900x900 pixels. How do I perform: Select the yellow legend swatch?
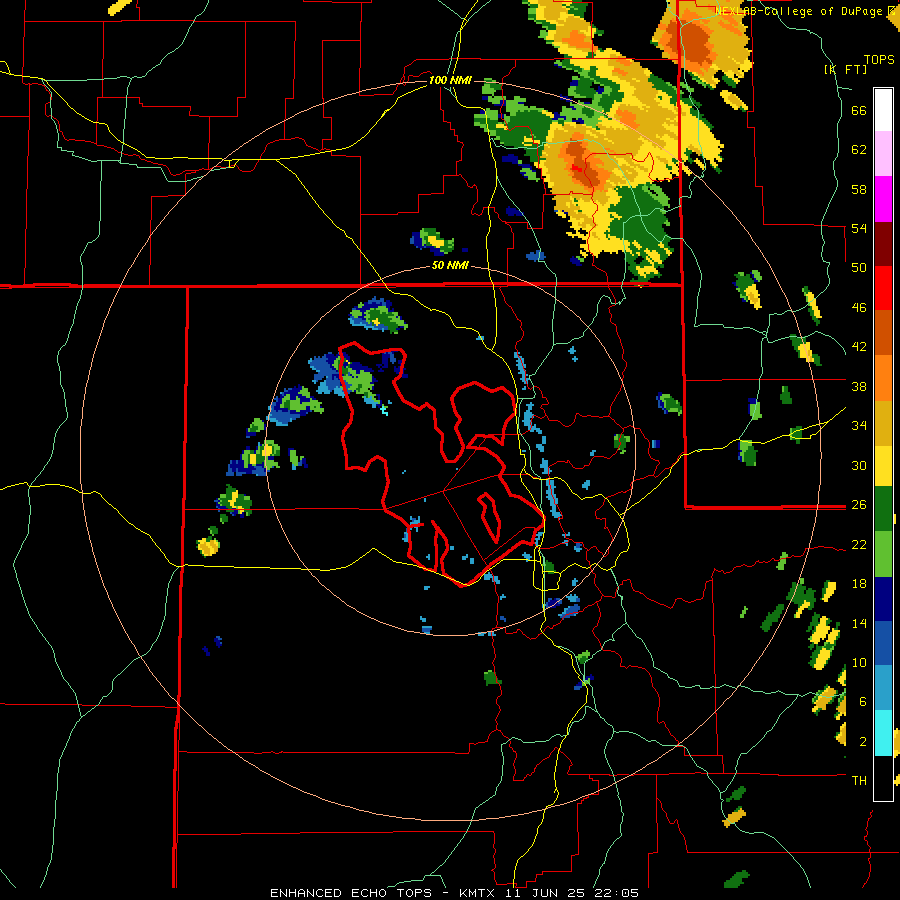coord(883,465)
